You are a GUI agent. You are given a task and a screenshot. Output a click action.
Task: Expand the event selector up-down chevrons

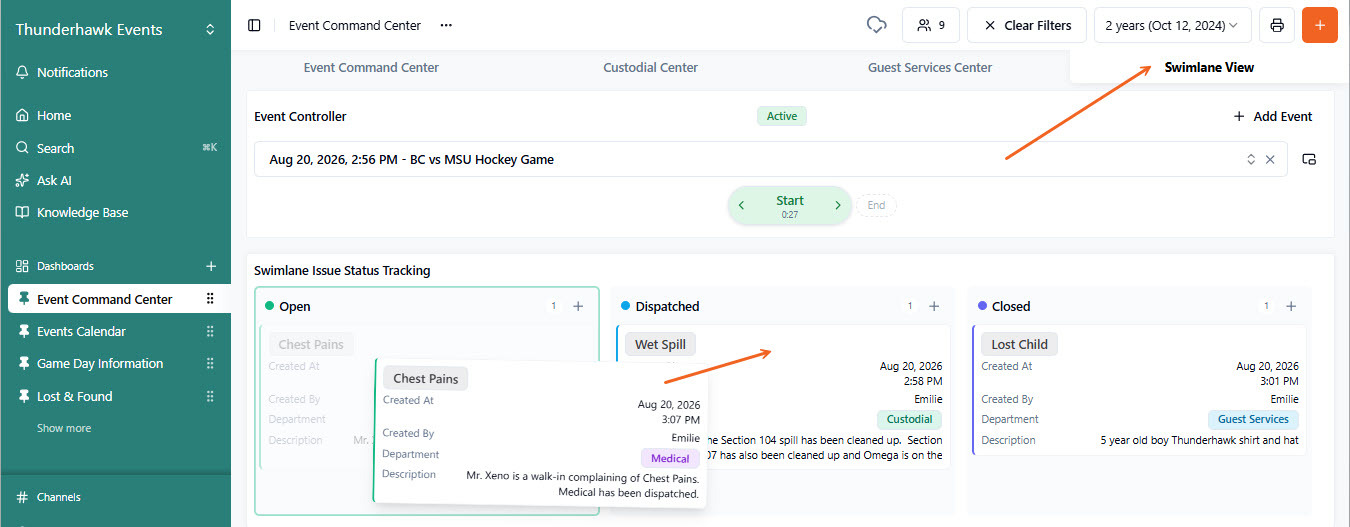click(1250, 159)
